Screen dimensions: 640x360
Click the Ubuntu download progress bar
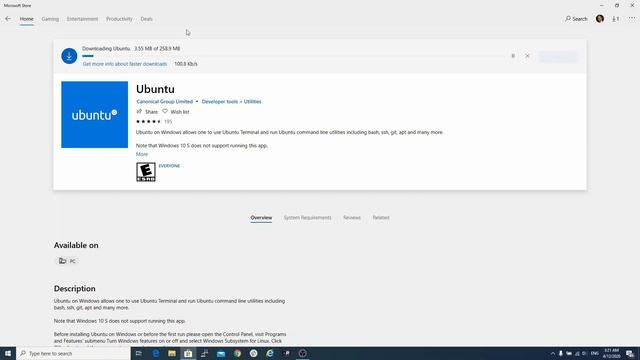(x=293, y=56)
